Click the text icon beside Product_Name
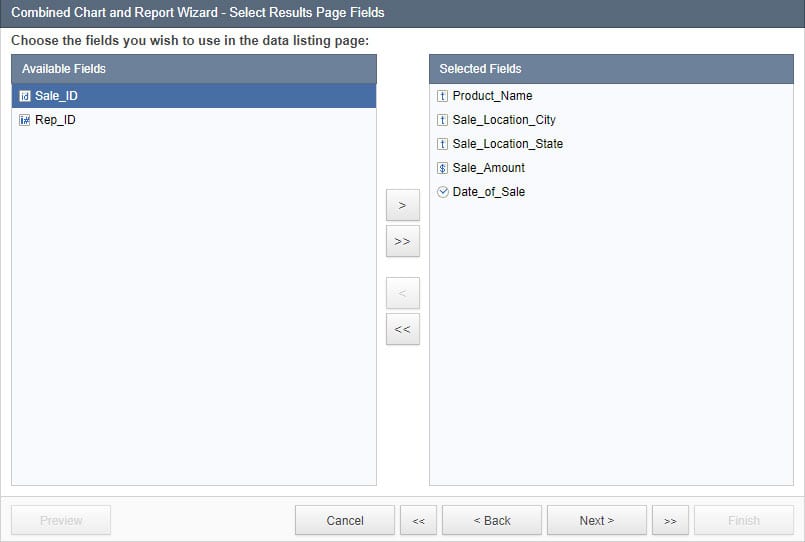Screen dimensions: 805x542 (443, 96)
